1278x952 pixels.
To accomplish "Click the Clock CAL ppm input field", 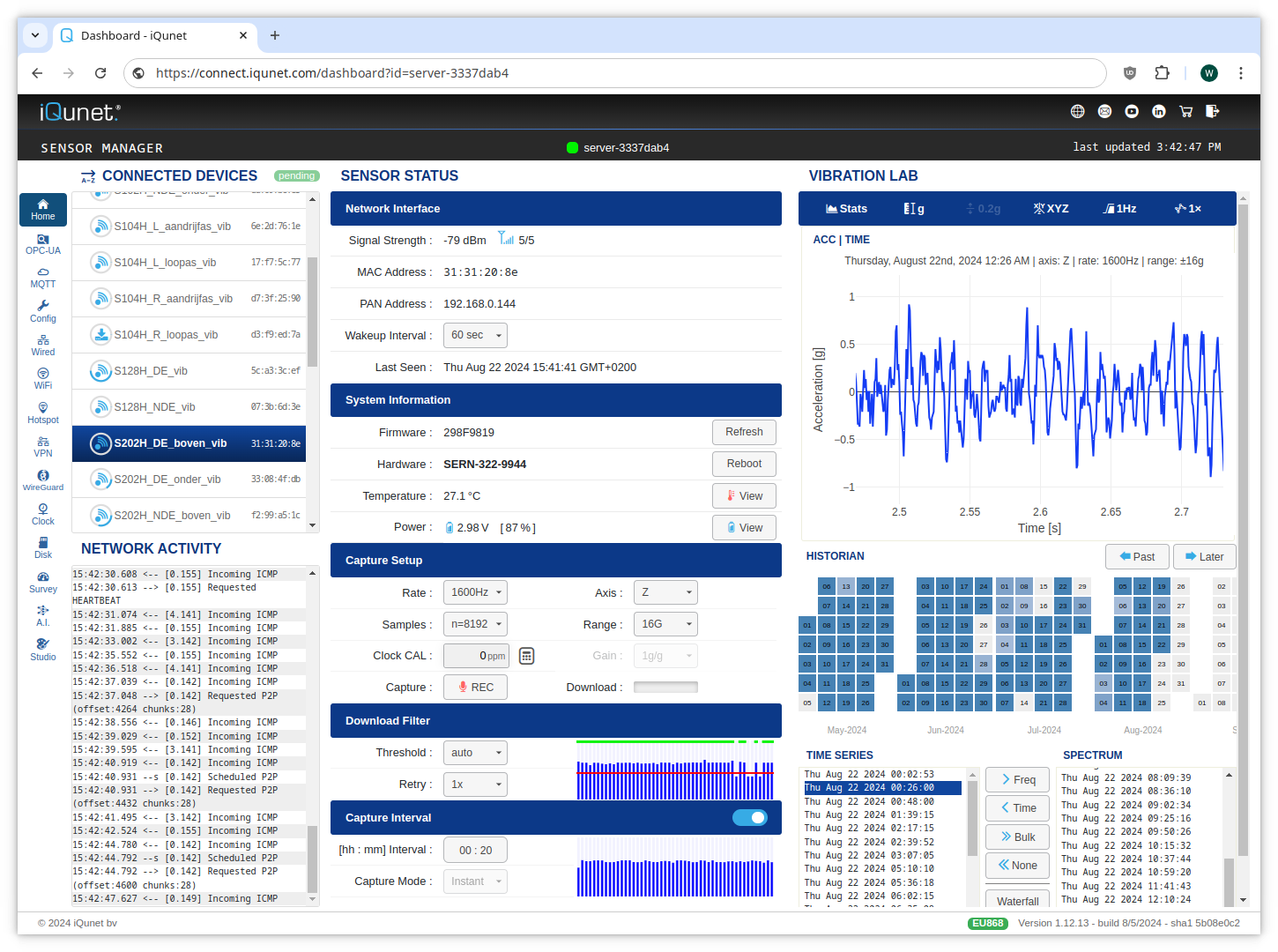I will [x=475, y=656].
